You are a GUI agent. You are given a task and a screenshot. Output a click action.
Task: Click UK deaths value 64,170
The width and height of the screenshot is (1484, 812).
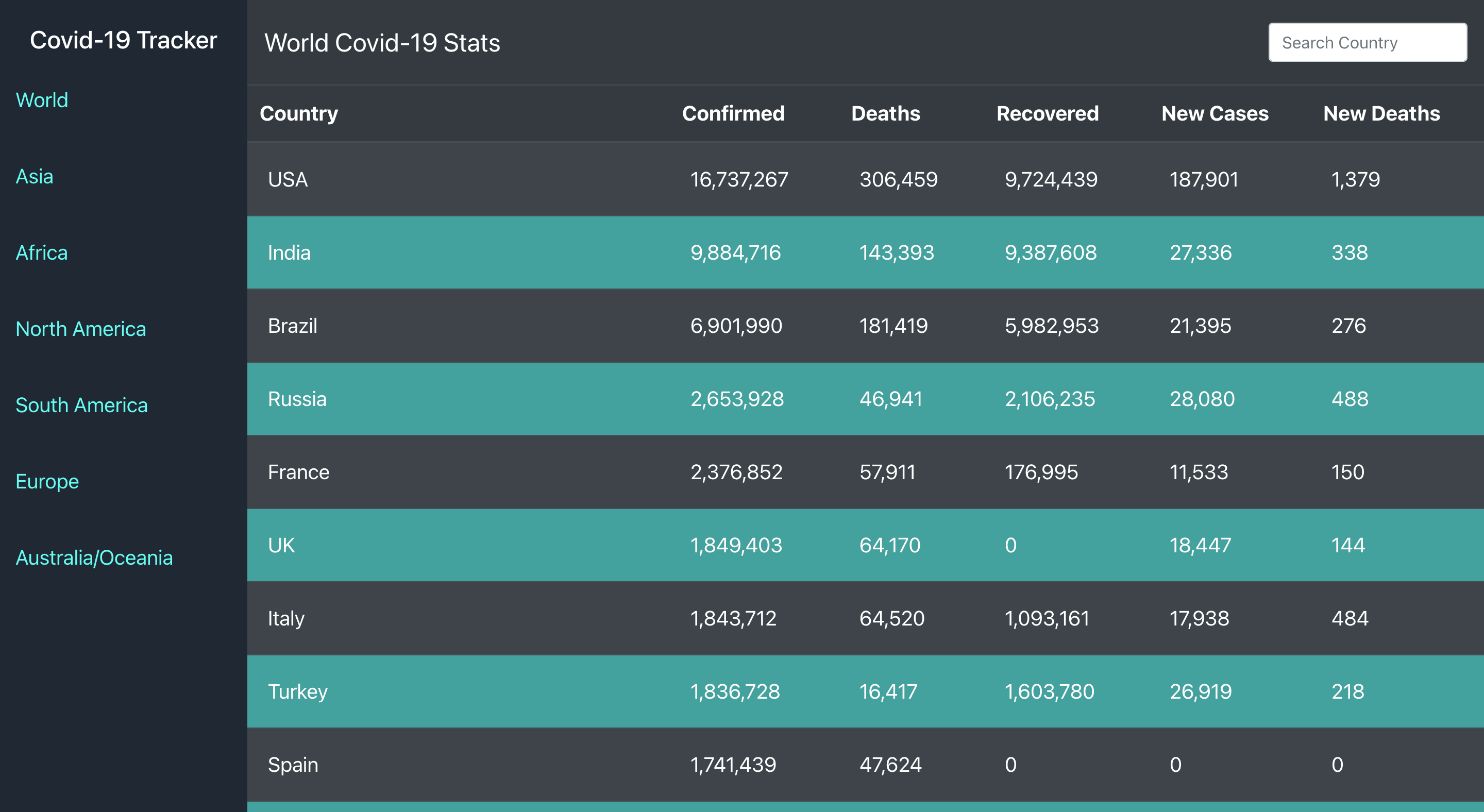(890, 545)
